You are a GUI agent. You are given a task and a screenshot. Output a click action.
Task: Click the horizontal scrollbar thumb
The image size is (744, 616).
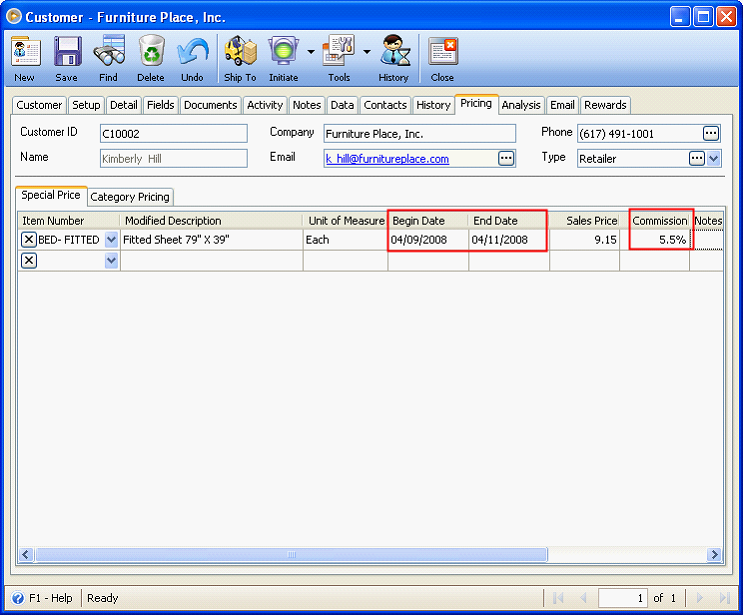point(291,554)
